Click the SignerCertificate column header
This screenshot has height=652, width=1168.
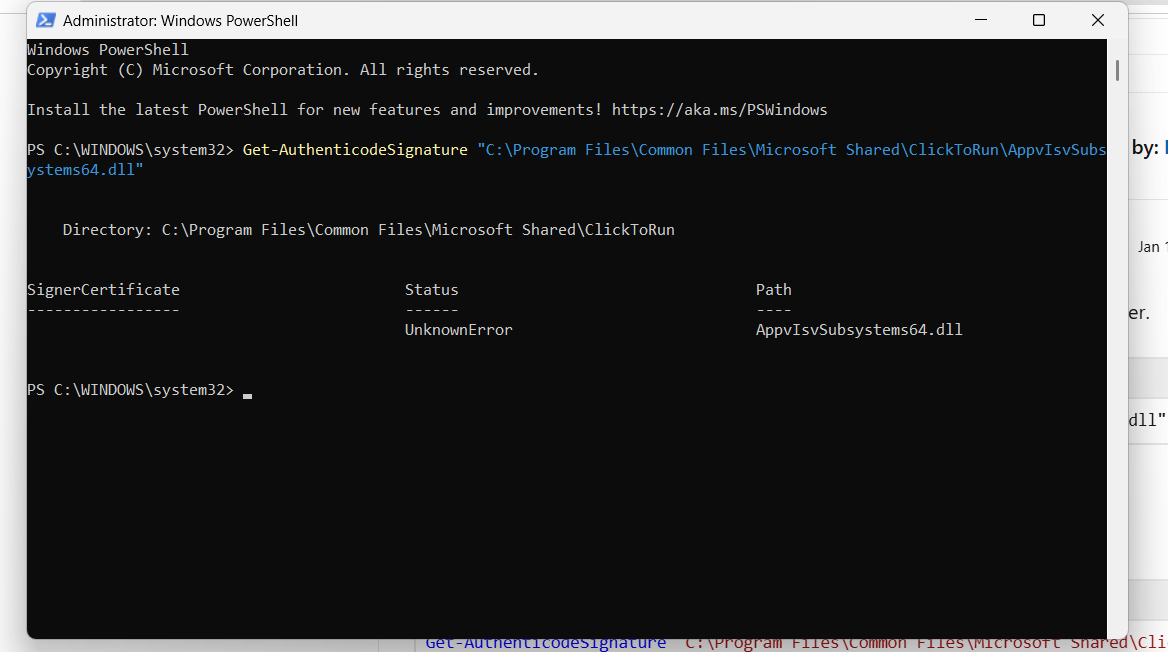tap(103, 289)
